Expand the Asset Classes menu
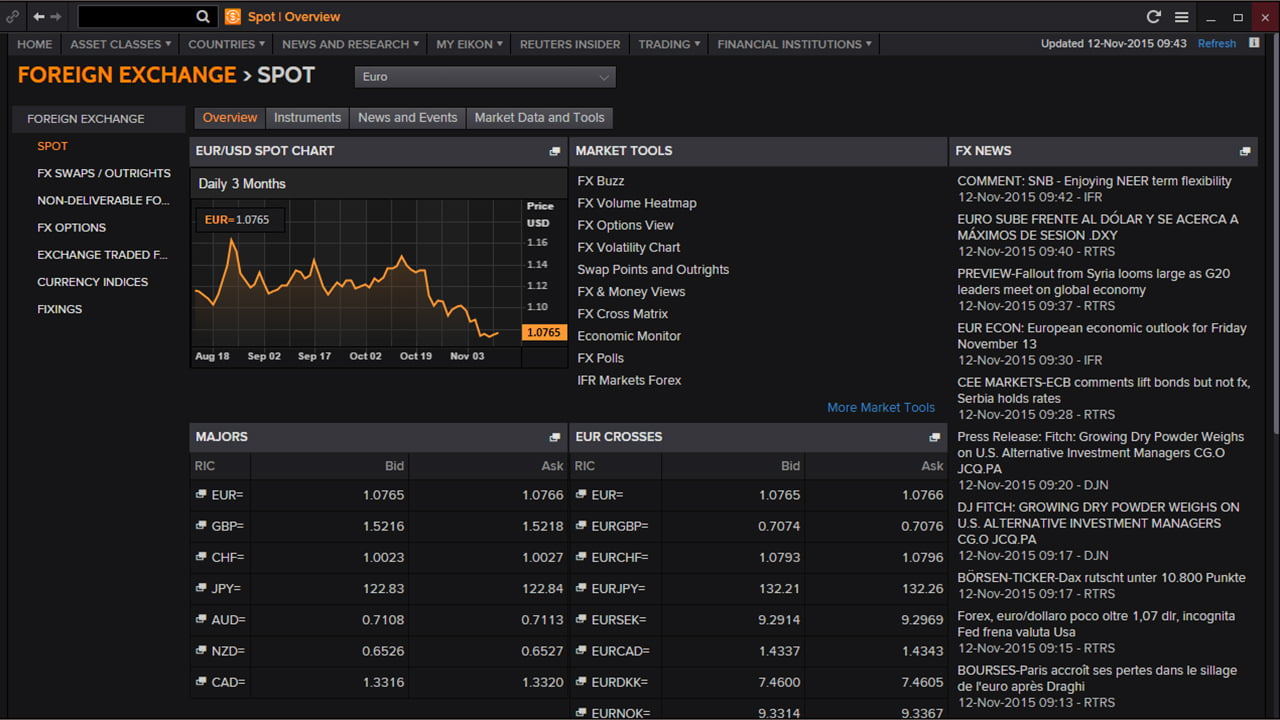 [120, 44]
